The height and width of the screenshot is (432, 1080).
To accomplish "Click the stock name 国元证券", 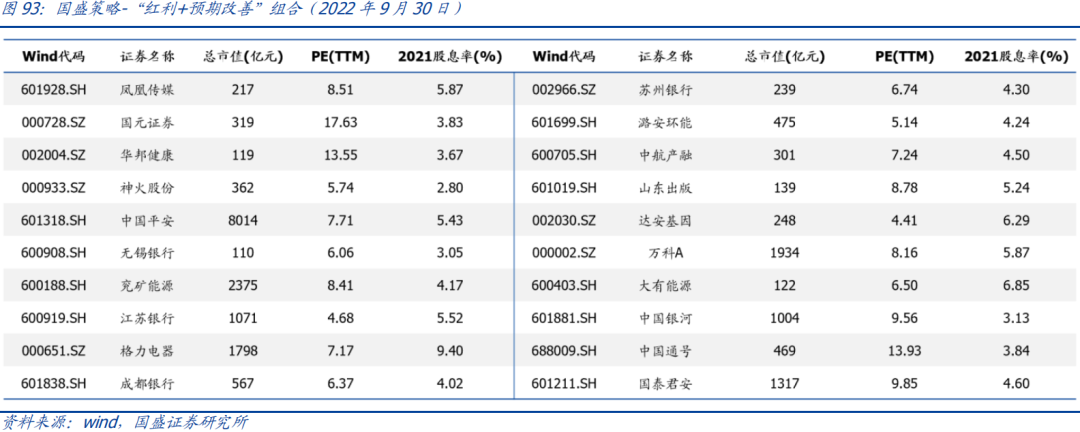I will (x=147, y=123).
